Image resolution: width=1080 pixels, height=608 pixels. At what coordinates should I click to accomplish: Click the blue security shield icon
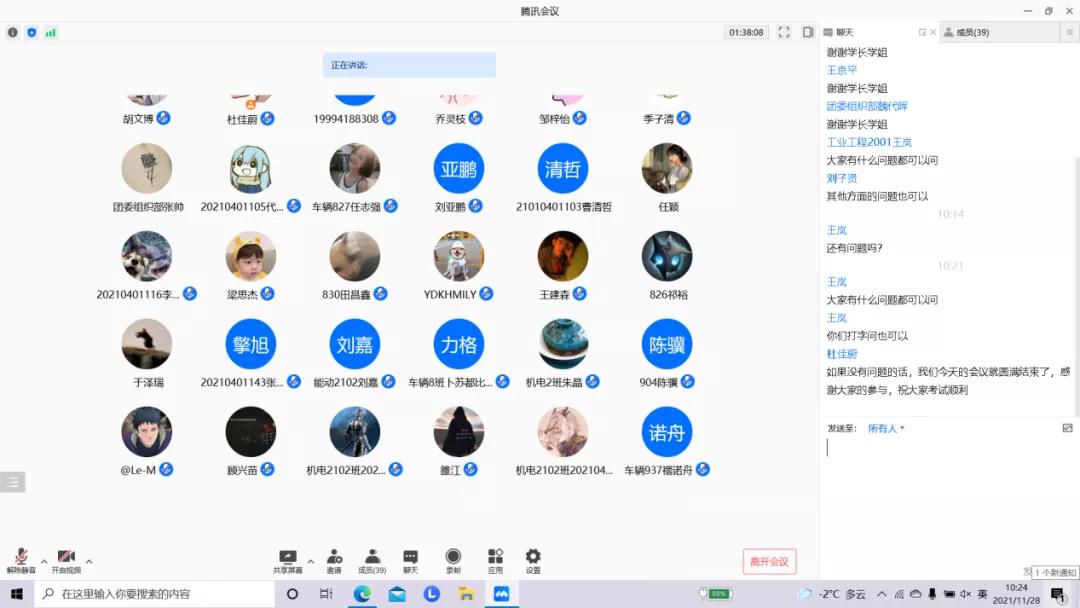point(32,32)
